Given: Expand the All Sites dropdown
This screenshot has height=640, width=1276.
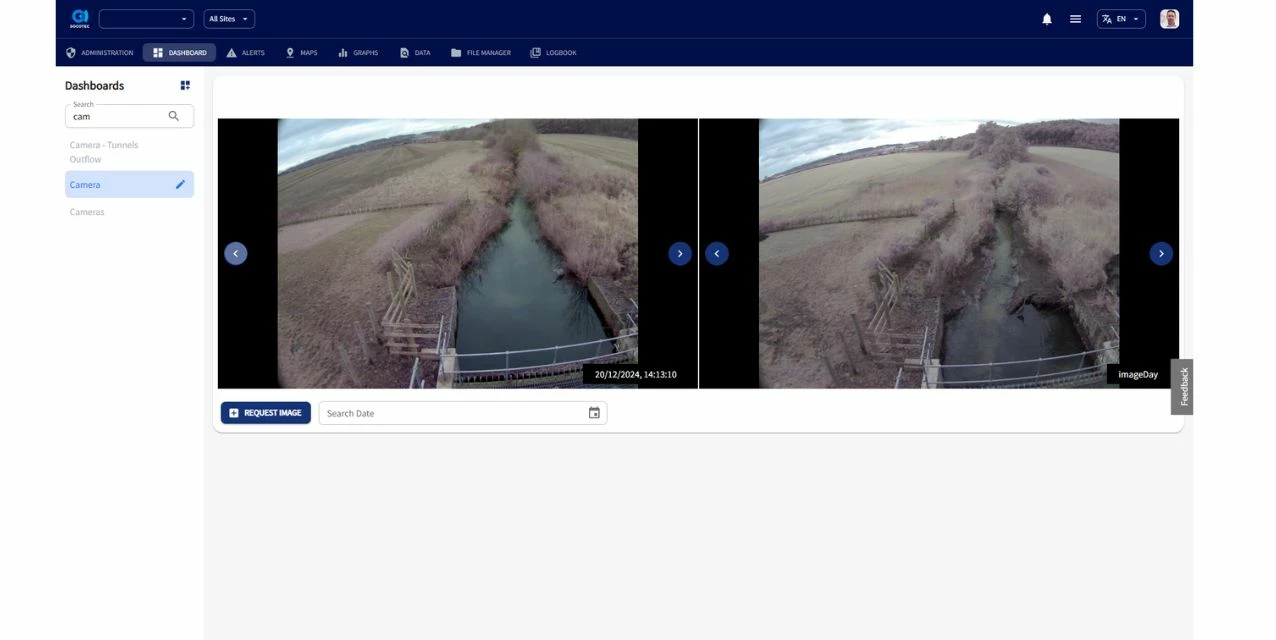Looking at the screenshot, I should 229,19.
